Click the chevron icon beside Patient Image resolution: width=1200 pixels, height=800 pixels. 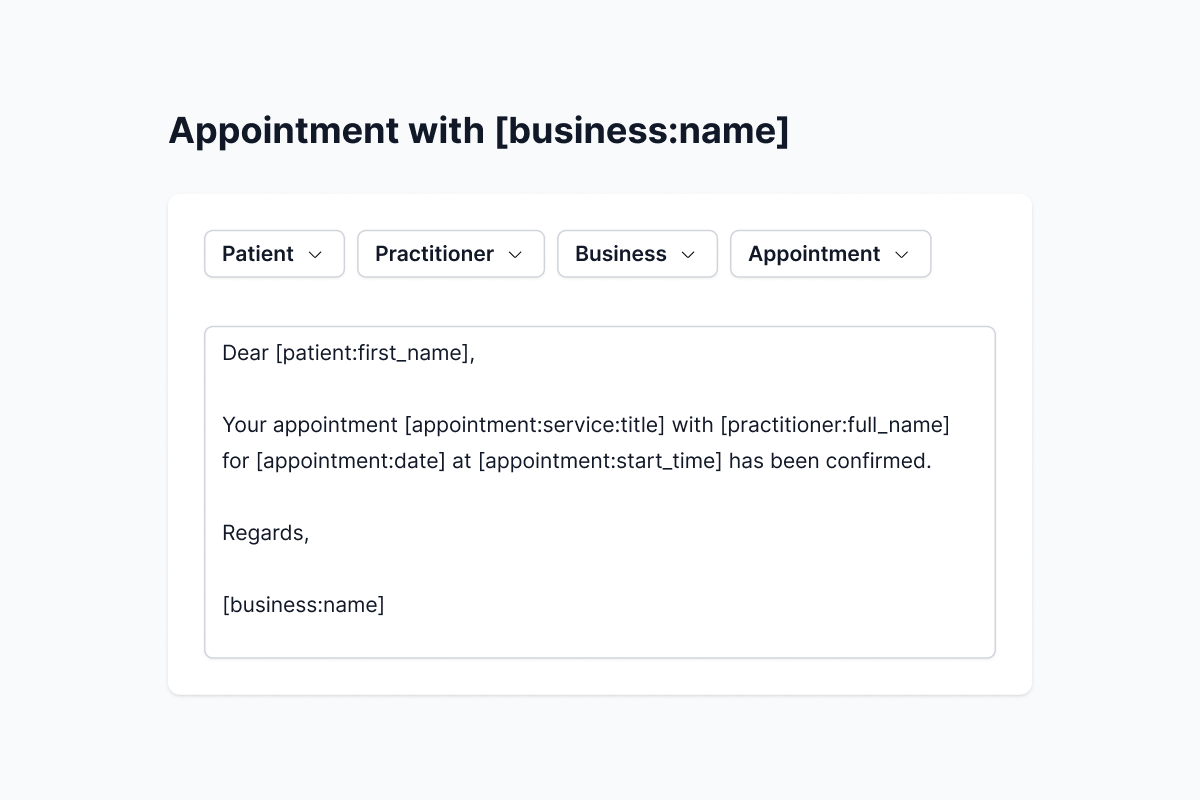(x=315, y=255)
